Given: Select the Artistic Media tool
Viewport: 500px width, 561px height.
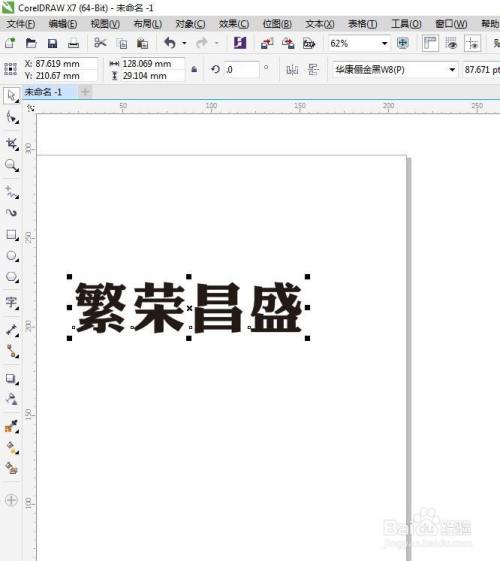Looking at the screenshot, I should coord(11,213).
